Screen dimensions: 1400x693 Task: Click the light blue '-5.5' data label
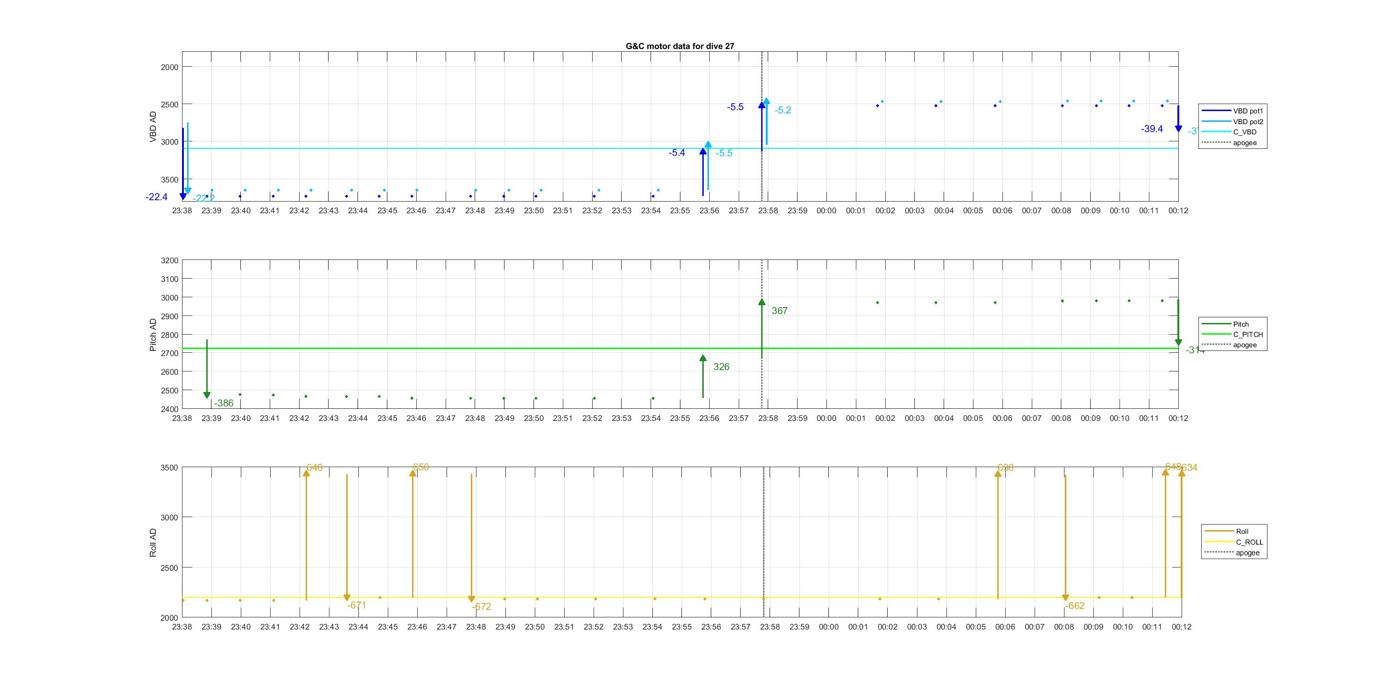point(724,153)
